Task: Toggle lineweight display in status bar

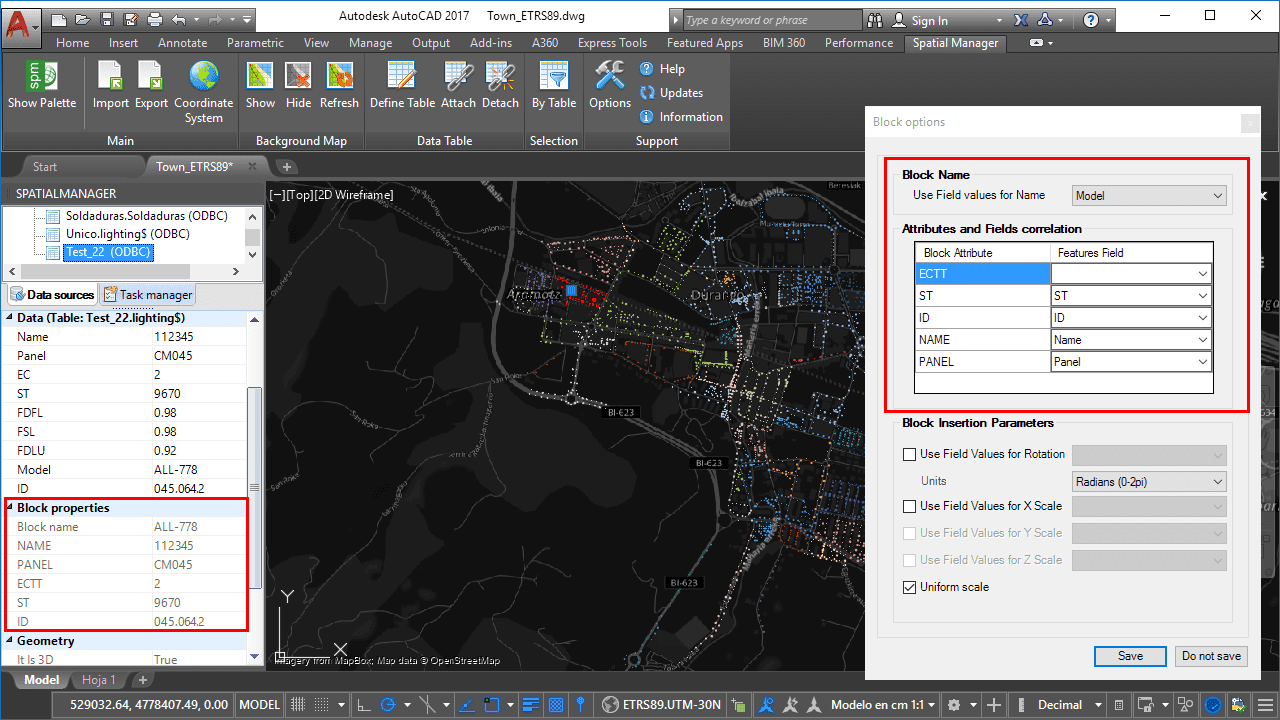Action: coord(532,705)
